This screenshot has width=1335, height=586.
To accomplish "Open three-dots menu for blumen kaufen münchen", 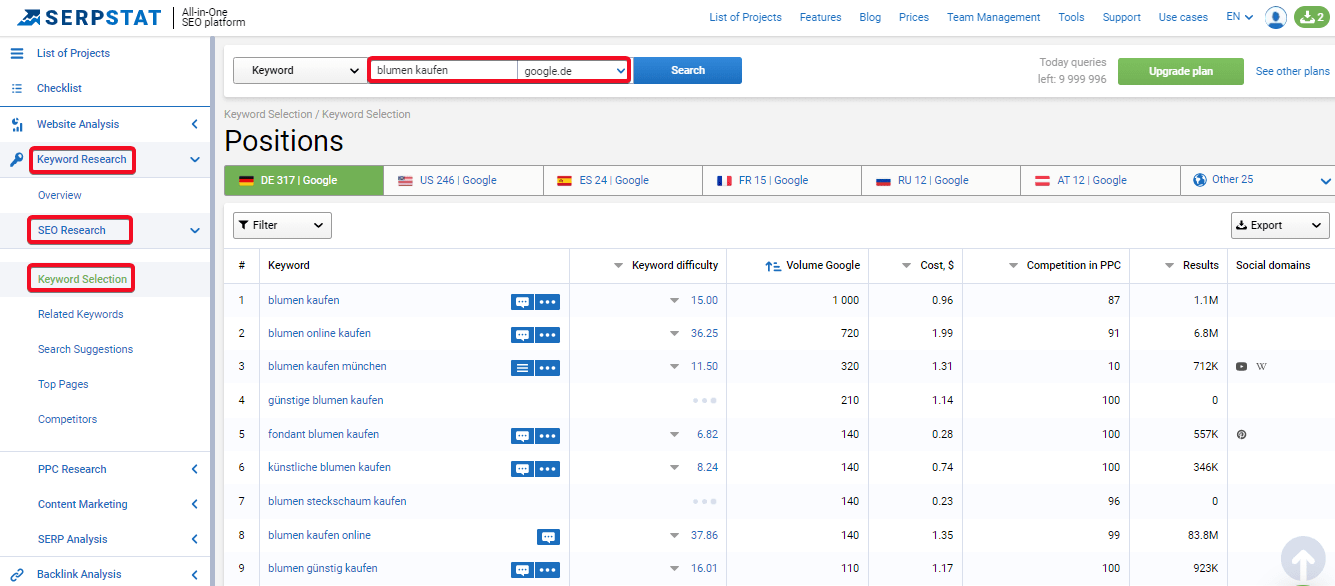I will (547, 368).
